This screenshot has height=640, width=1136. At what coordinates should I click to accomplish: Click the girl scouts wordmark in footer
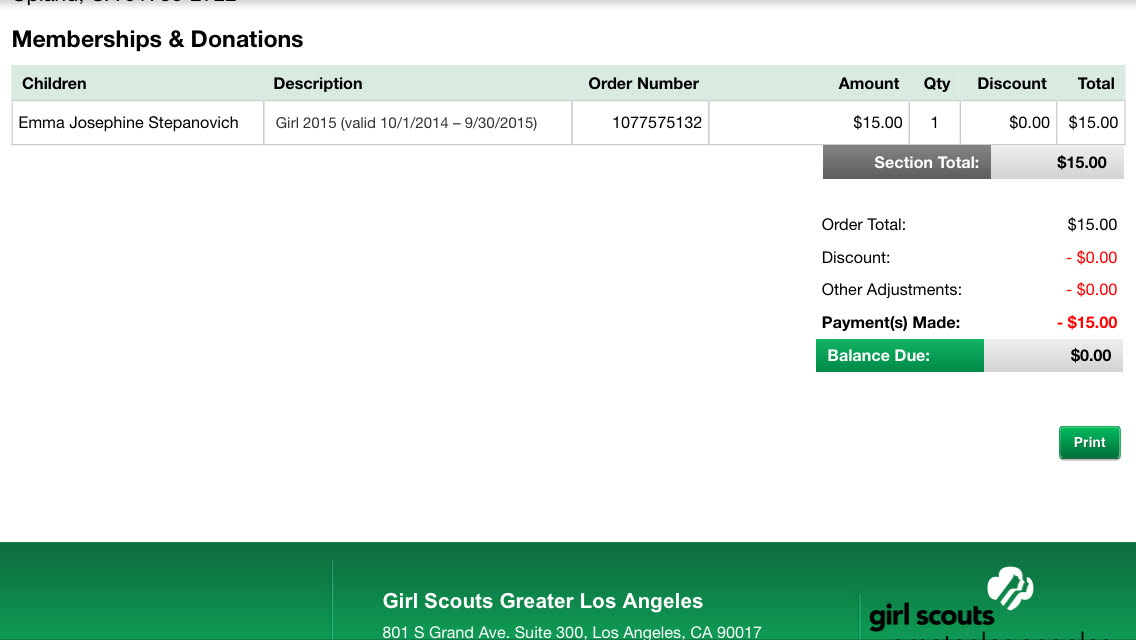point(931,614)
